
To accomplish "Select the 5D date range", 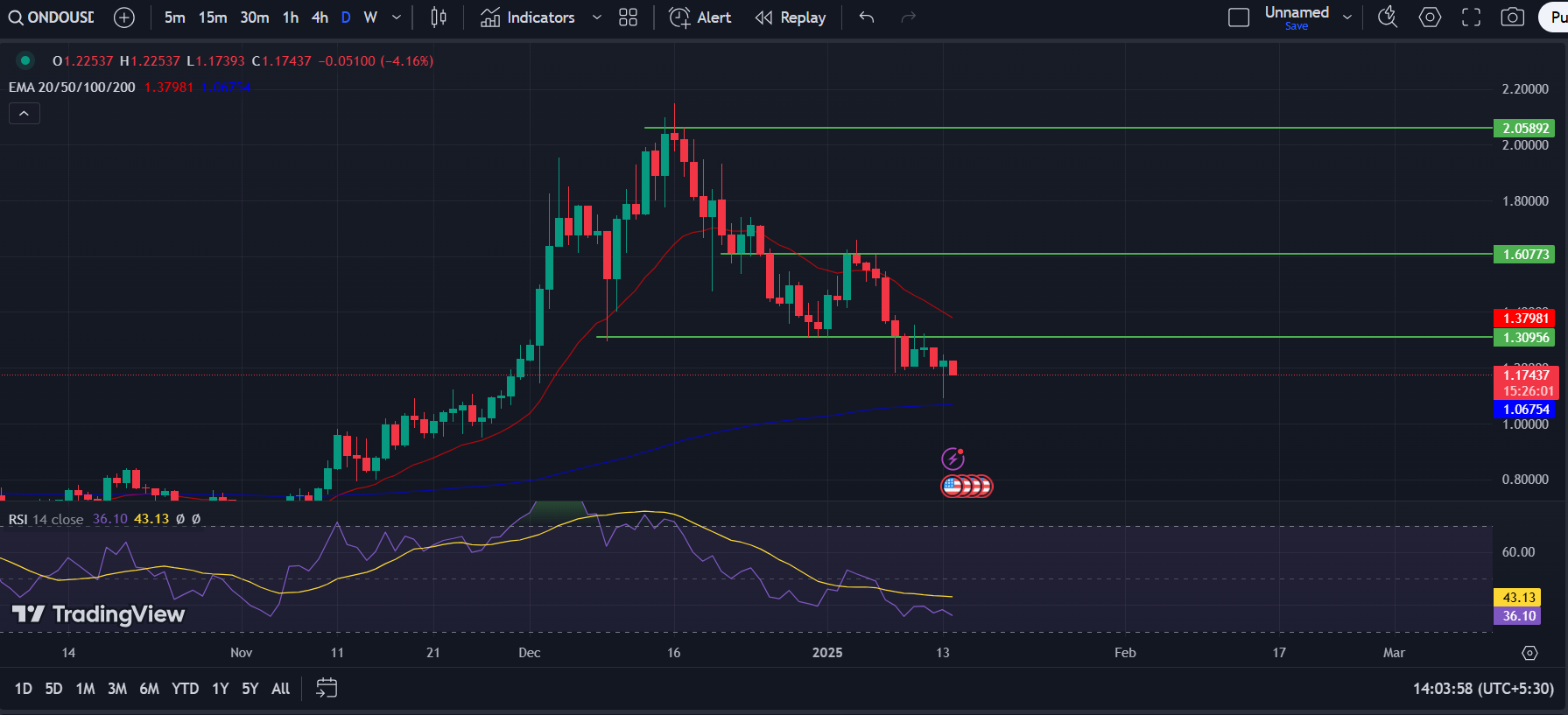I will (x=53, y=689).
